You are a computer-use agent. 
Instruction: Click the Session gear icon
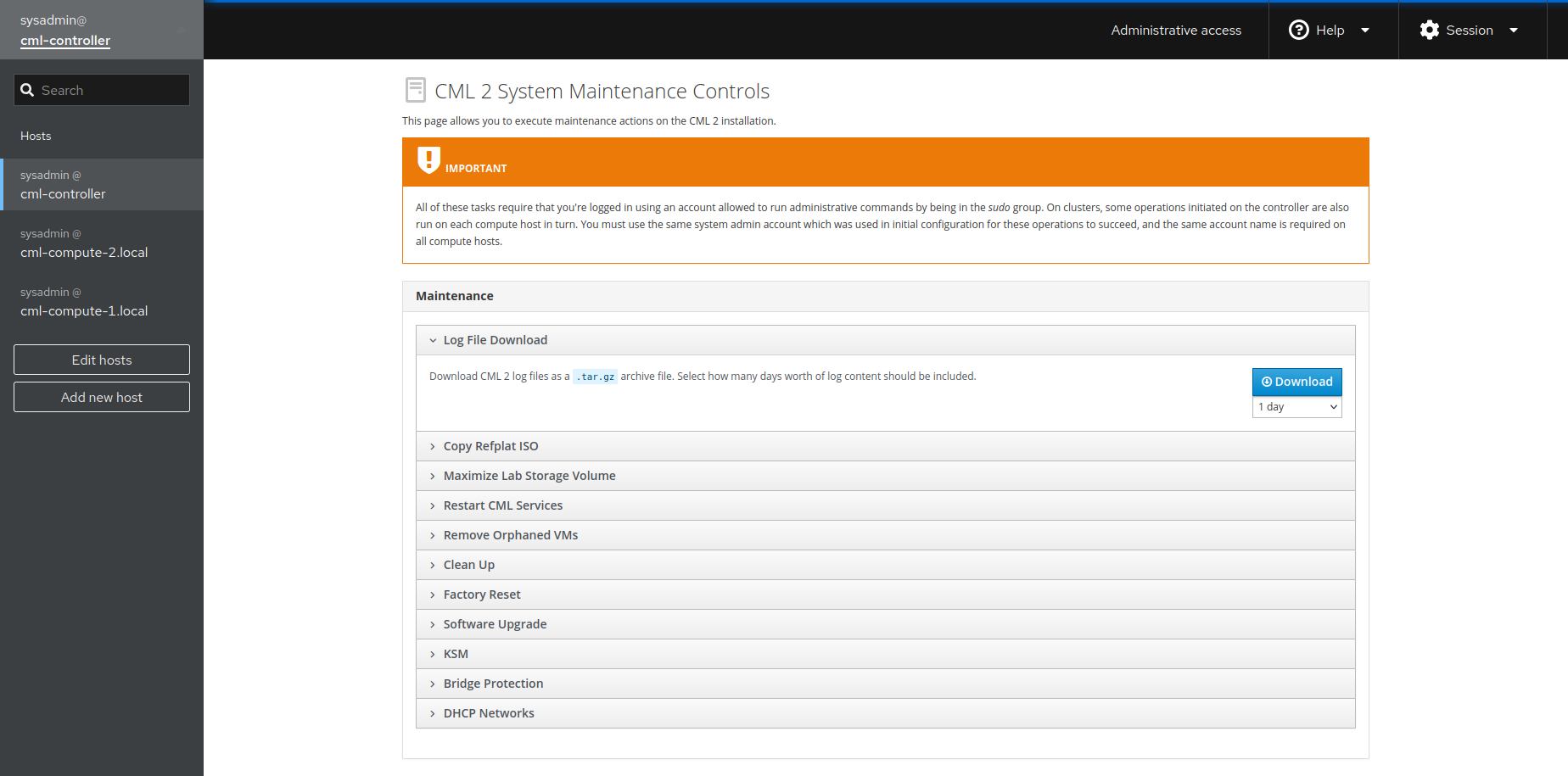pyautogui.click(x=1430, y=30)
